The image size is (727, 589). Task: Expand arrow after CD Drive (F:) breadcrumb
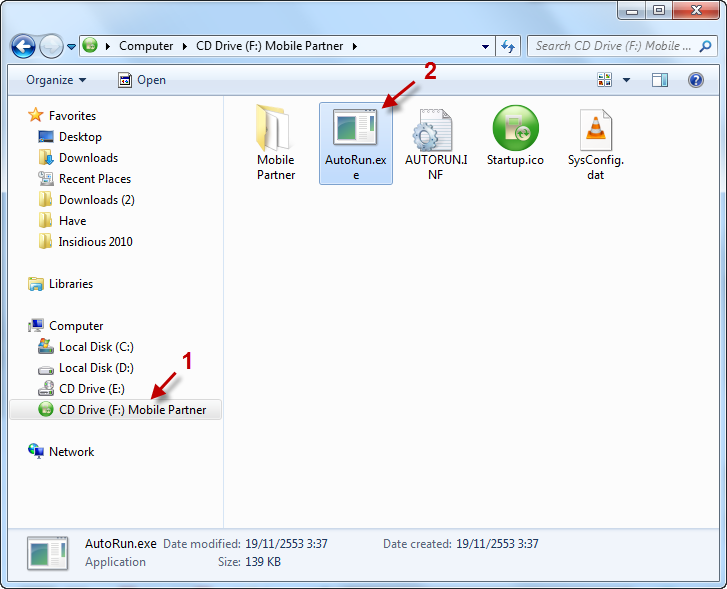pyautogui.click(x=355, y=46)
